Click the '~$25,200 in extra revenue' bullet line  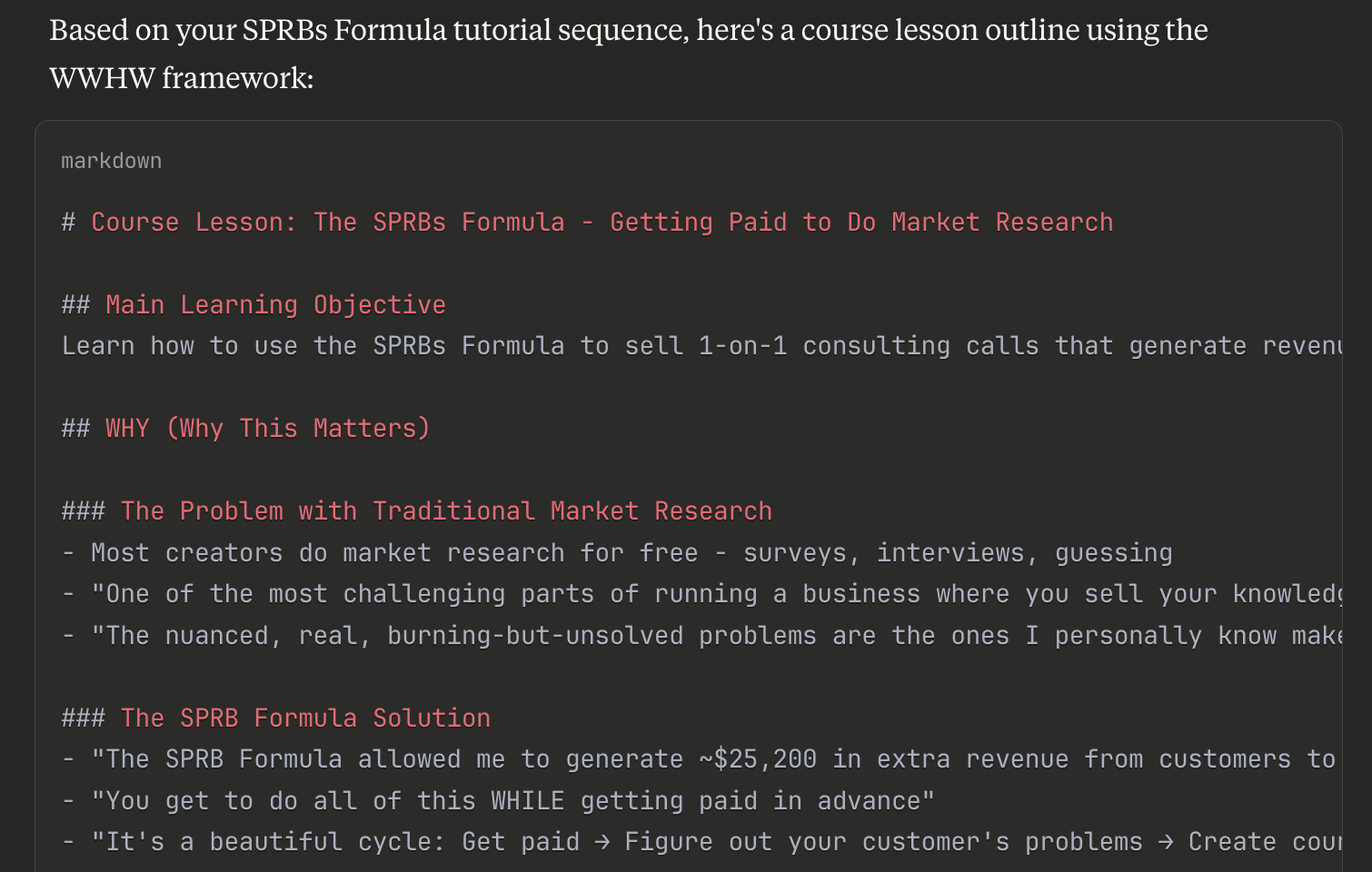tap(701, 759)
